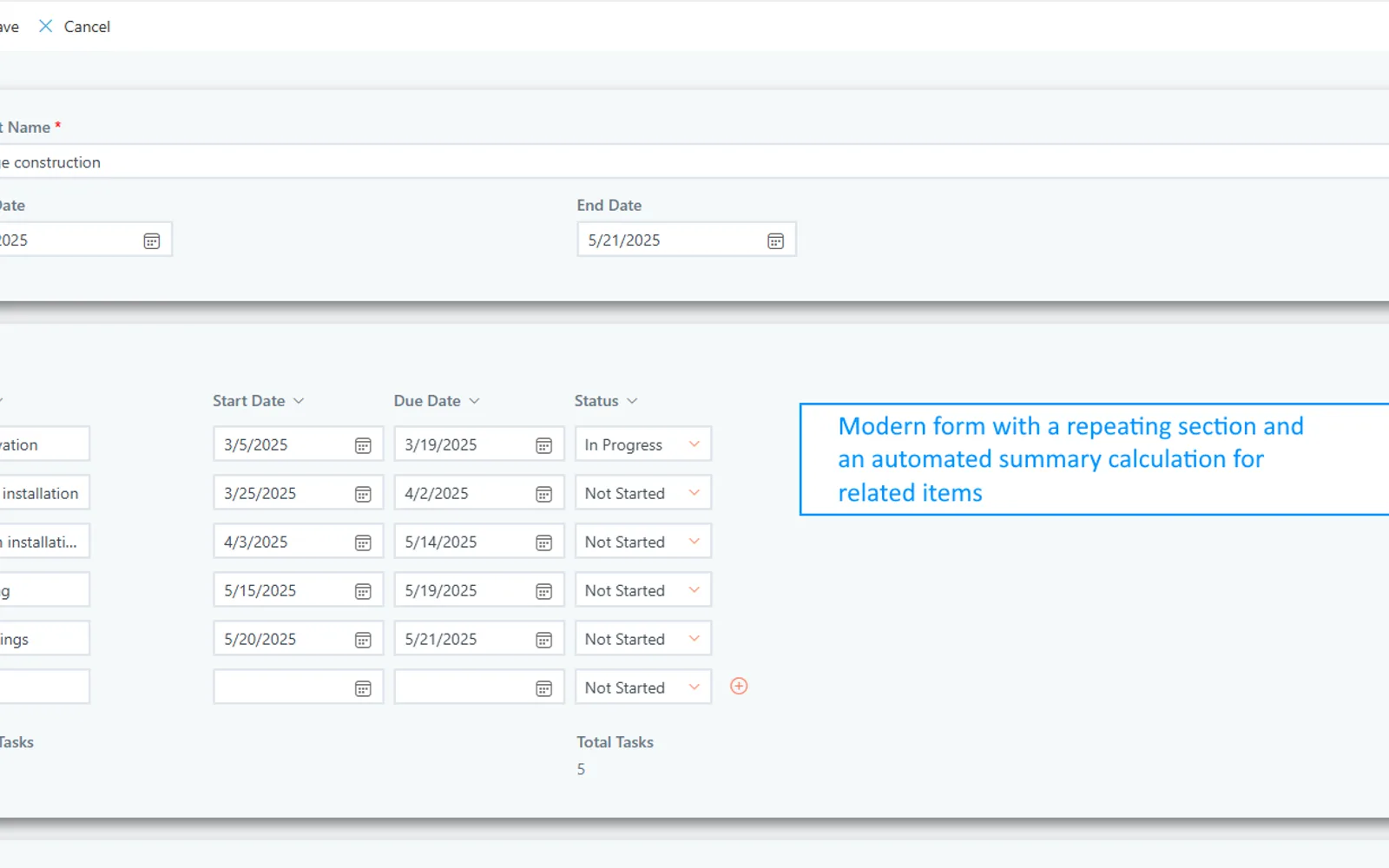Open status dropdown in the empty row
Viewport: 1389px width, 868px height.
tap(642, 687)
